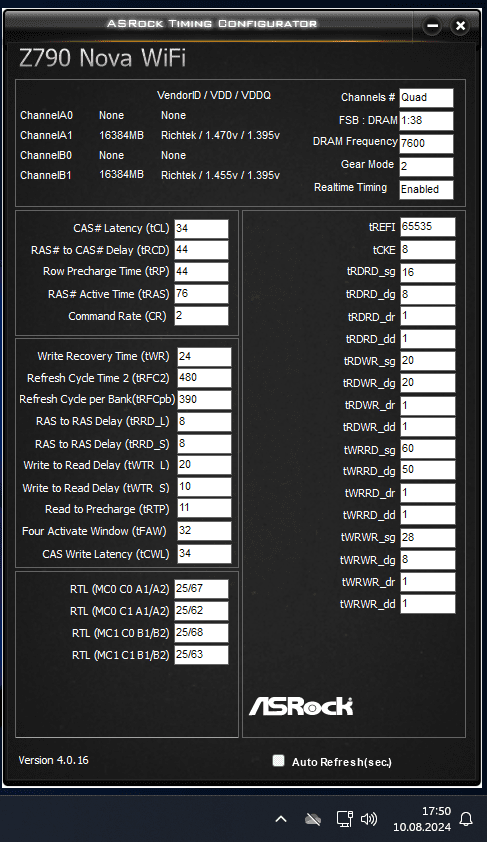Select the Gear Mode field
This screenshot has height=842, width=487.
click(x=426, y=166)
